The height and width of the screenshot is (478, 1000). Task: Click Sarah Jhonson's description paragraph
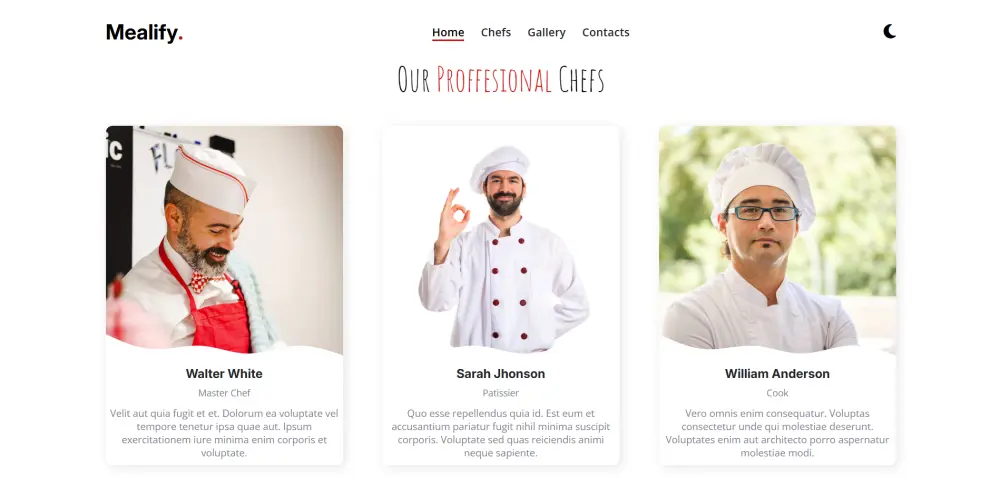pos(501,433)
